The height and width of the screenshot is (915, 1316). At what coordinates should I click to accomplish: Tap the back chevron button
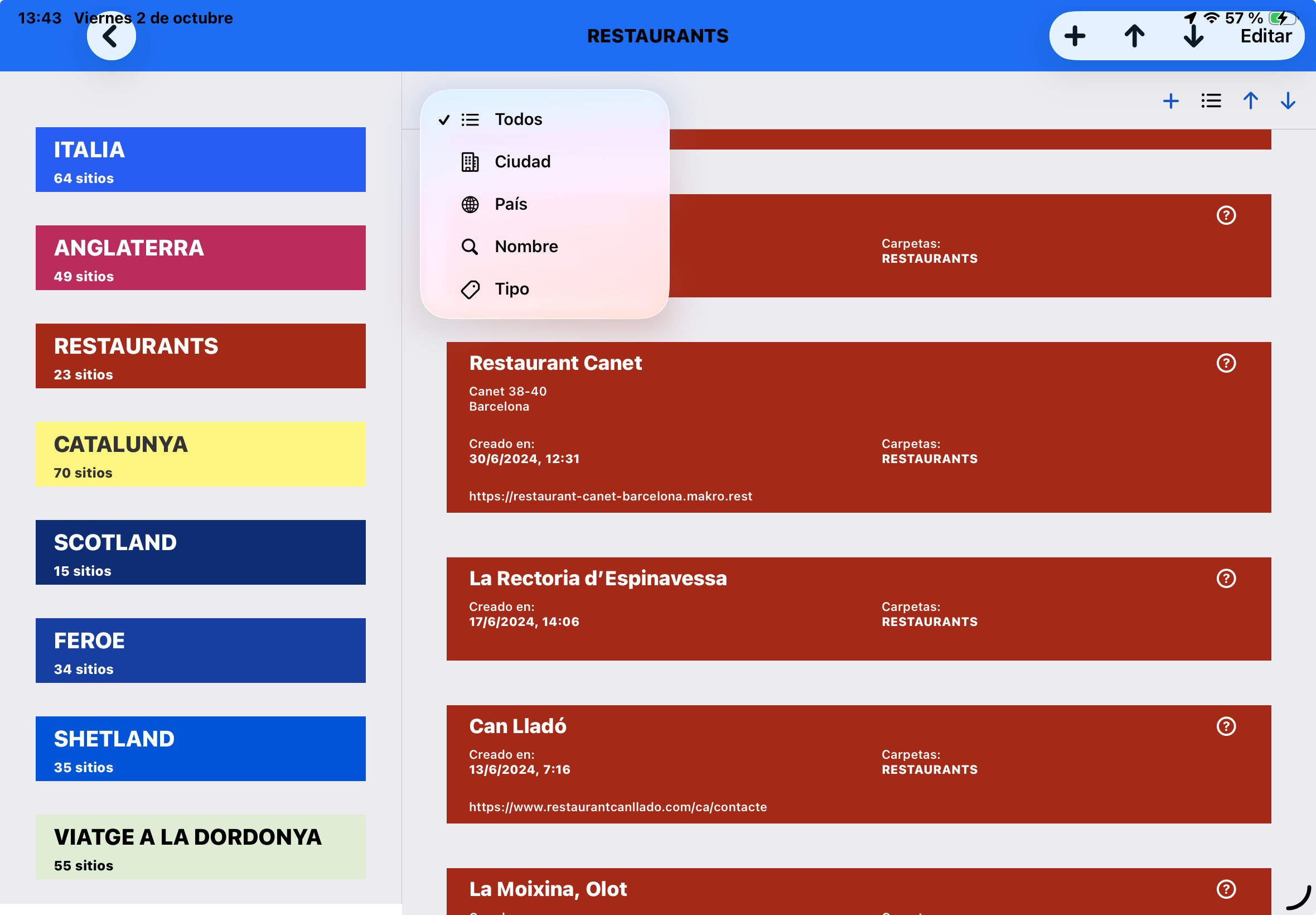pyautogui.click(x=111, y=36)
